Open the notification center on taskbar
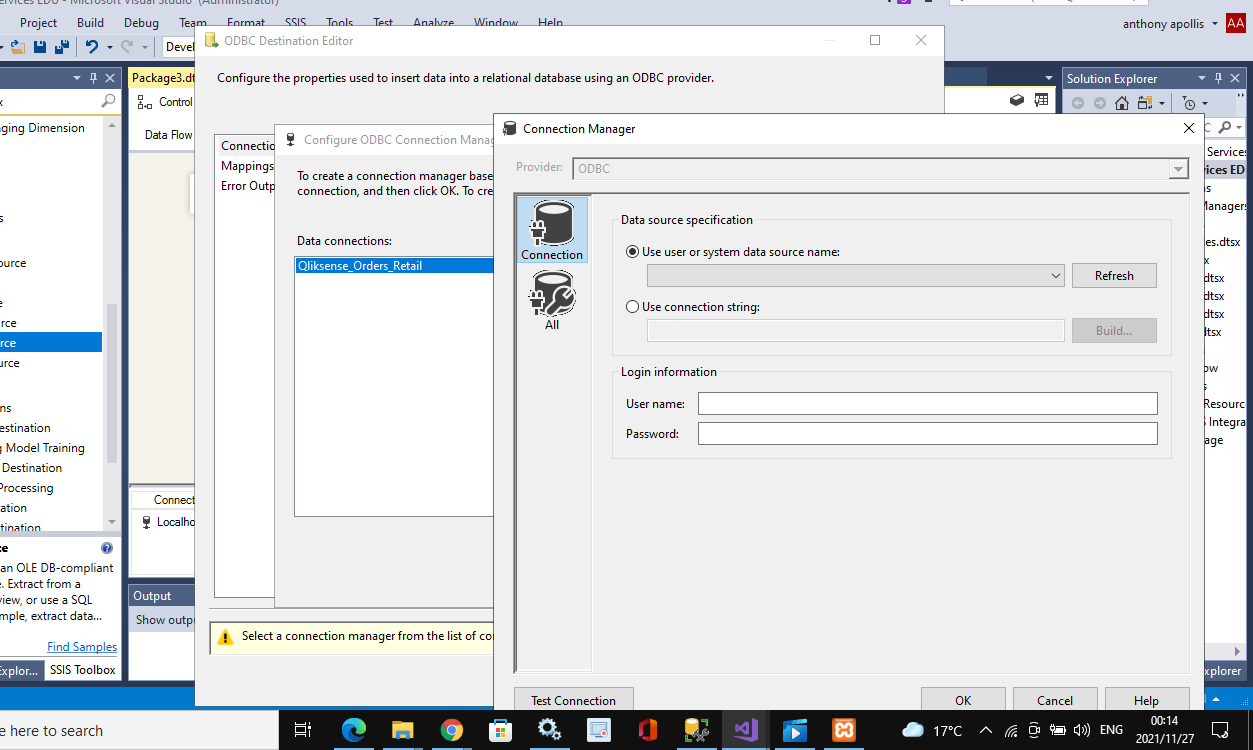The width and height of the screenshot is (1253, 750). click(1219, 730)
